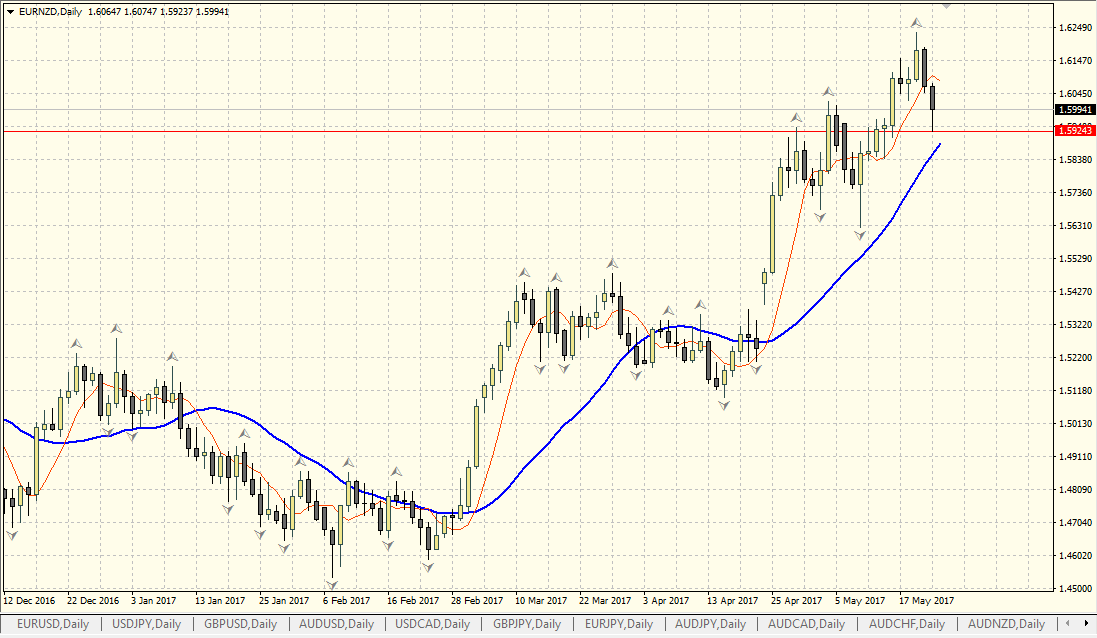
Task: Click the 17 May 2017 date label
Action: pos(926,600)
